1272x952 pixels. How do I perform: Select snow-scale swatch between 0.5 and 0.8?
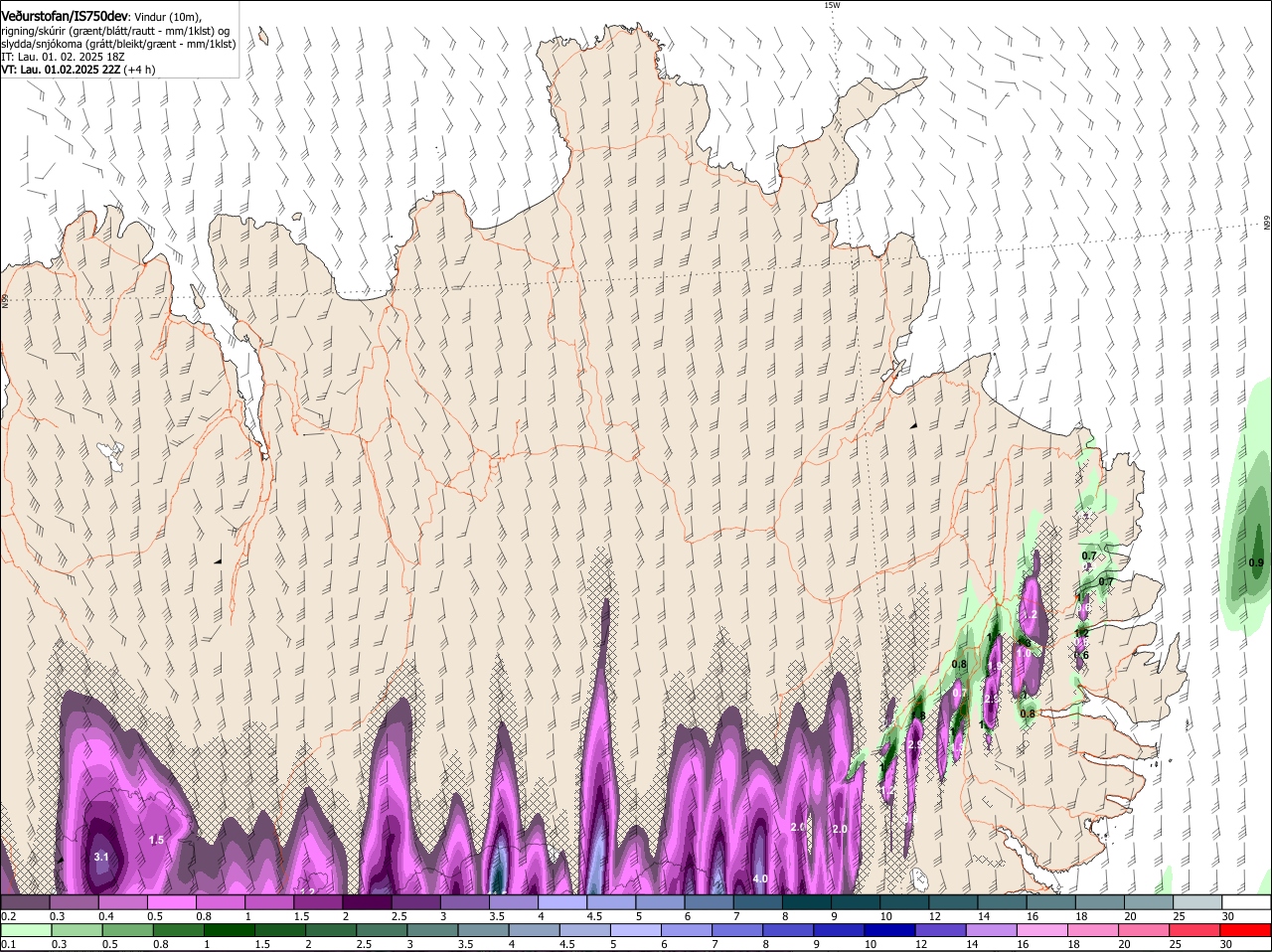click(171, 901)
